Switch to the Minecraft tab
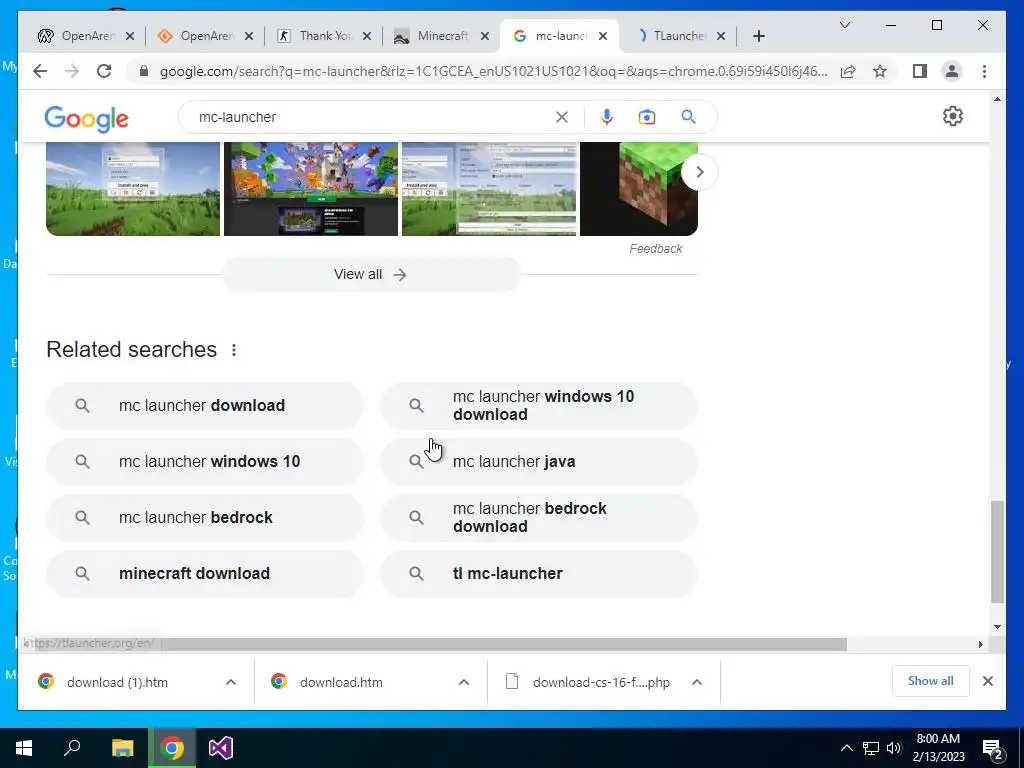The image size is (1024, 768). (441, 36)
